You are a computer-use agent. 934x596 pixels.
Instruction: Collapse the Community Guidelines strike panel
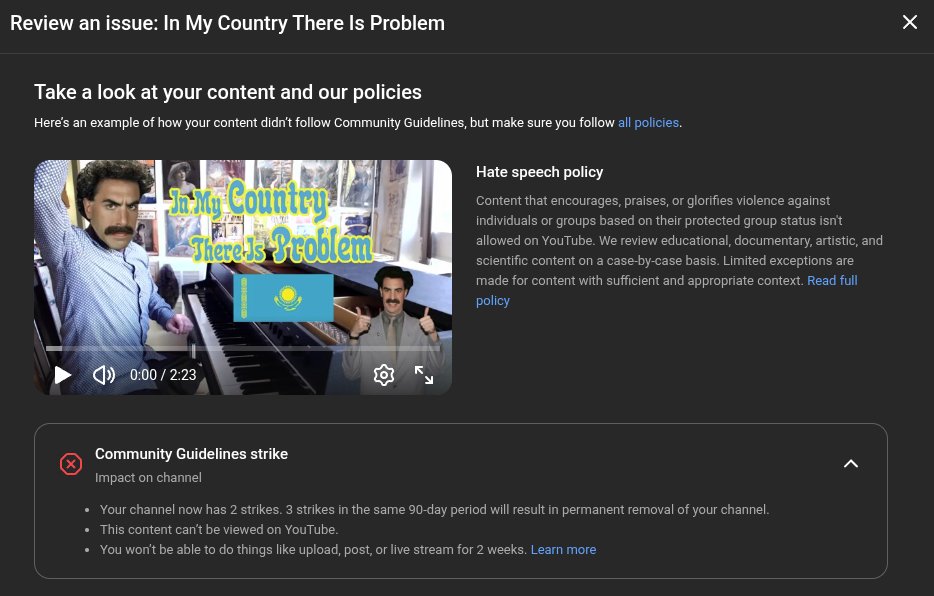851,463
